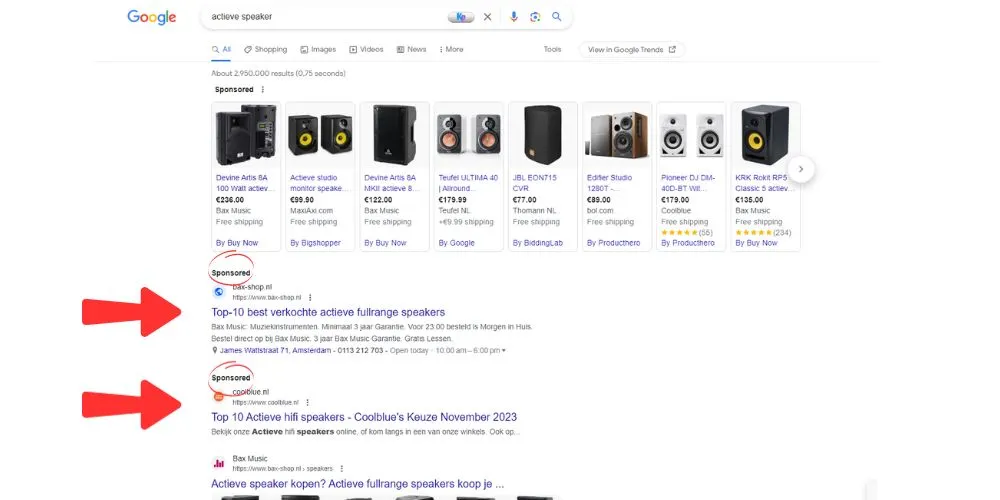The width and height of the screenshot is (1000, 500).
Task: Expand opening hours dropdown for Bax Music
Action: pos(504,351)
